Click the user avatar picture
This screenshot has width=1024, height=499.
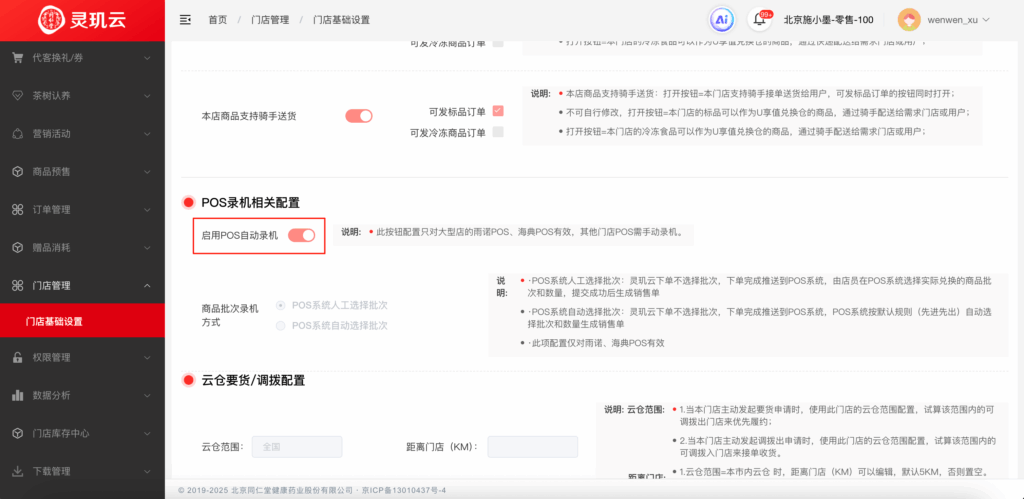pos(909,20)
